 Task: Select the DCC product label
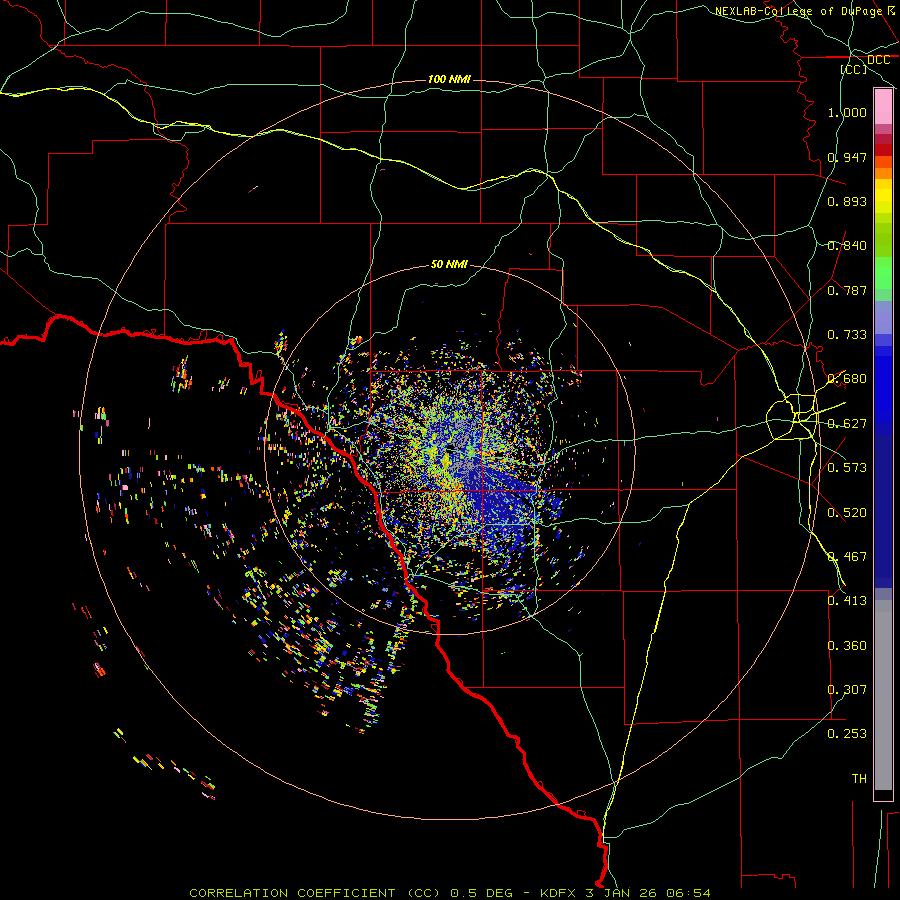(878, 60)
